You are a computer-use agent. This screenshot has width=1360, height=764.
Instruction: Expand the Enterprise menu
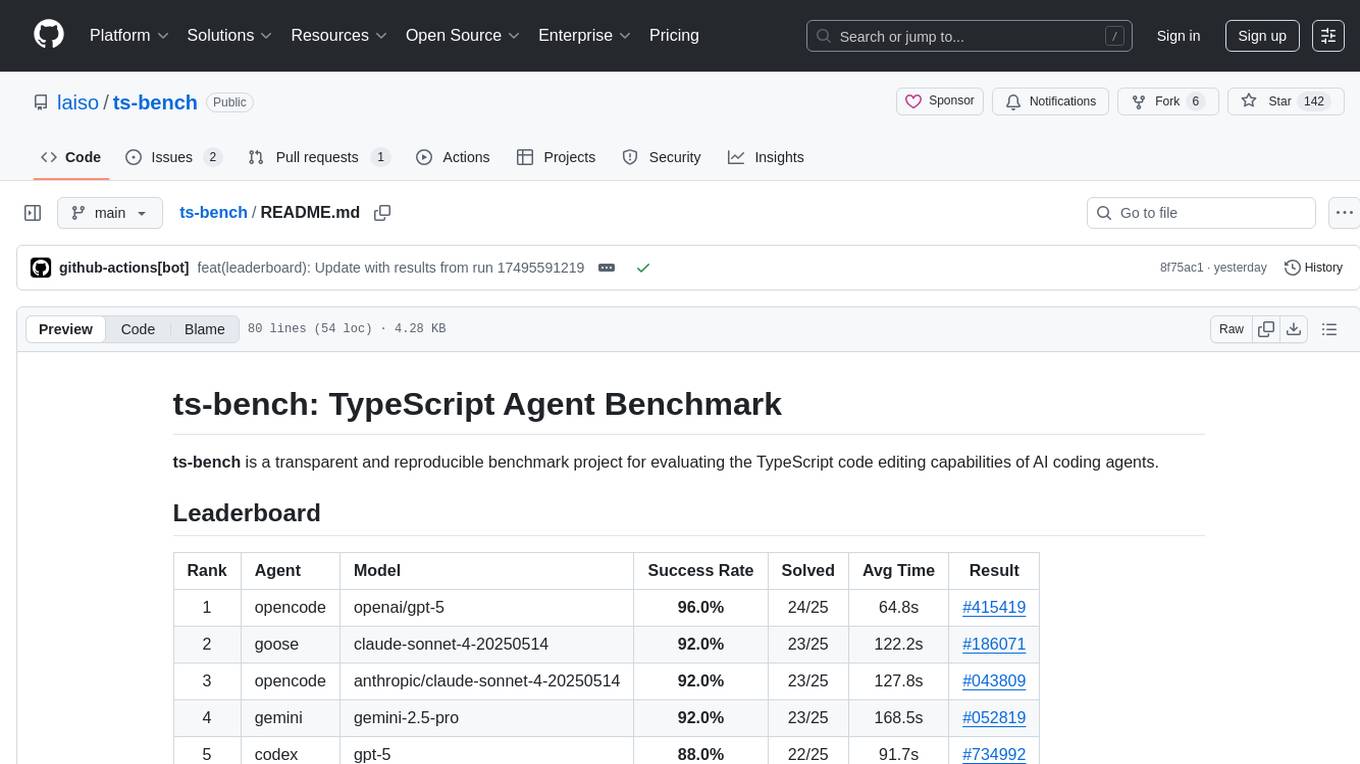point(584,35)
